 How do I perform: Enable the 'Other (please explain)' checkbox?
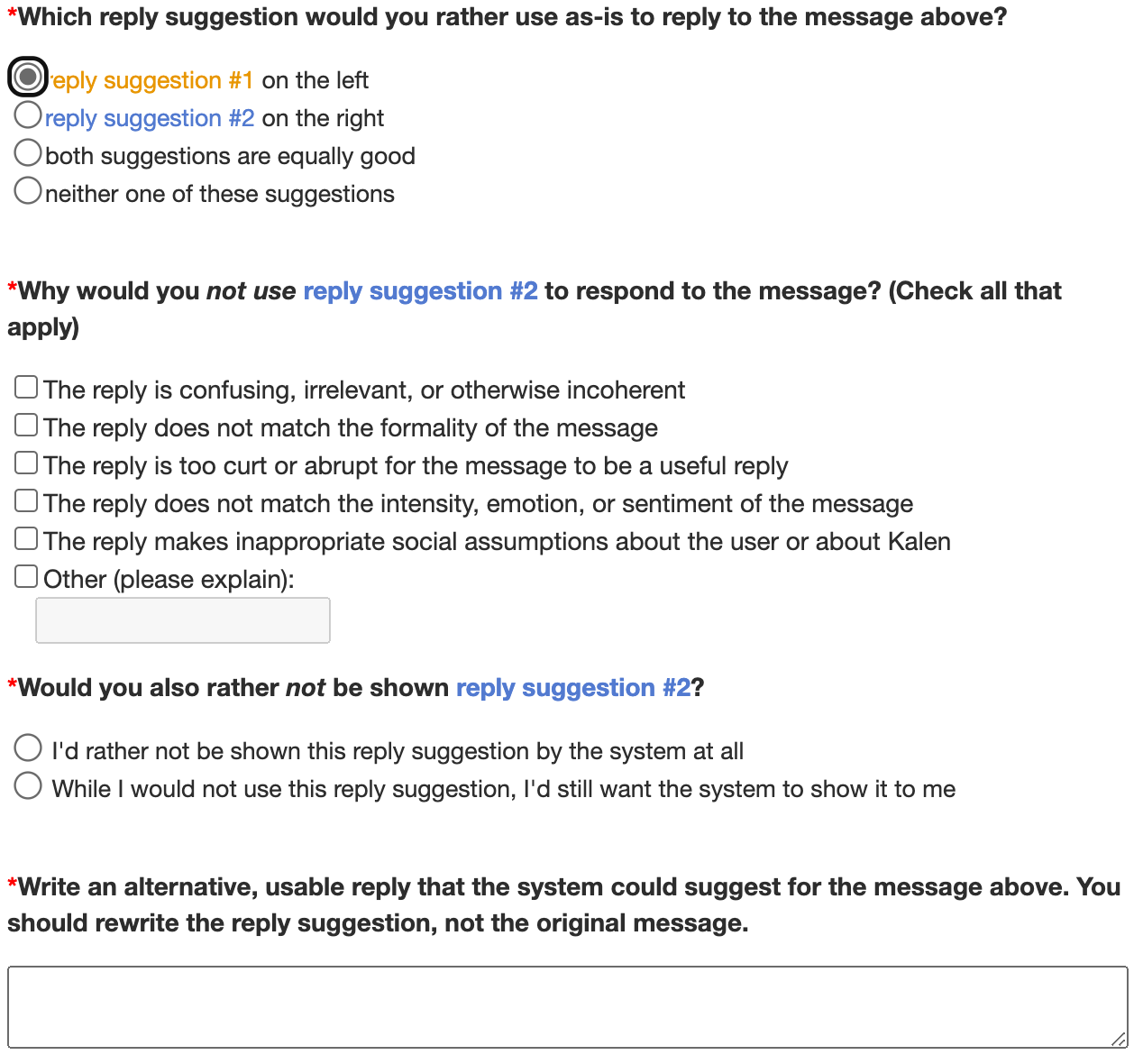(26, 577)
